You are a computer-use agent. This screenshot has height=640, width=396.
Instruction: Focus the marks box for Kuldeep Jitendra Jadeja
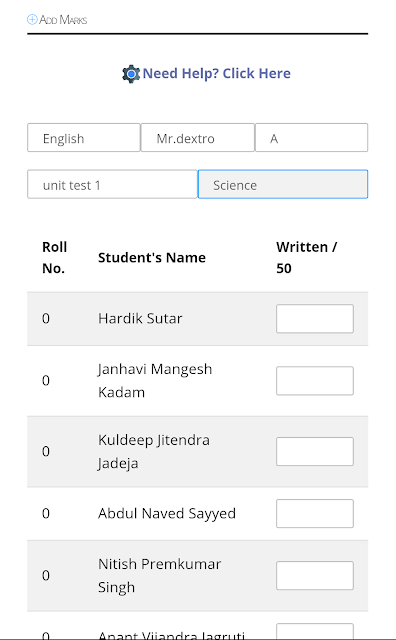click(x=315, y=451)
